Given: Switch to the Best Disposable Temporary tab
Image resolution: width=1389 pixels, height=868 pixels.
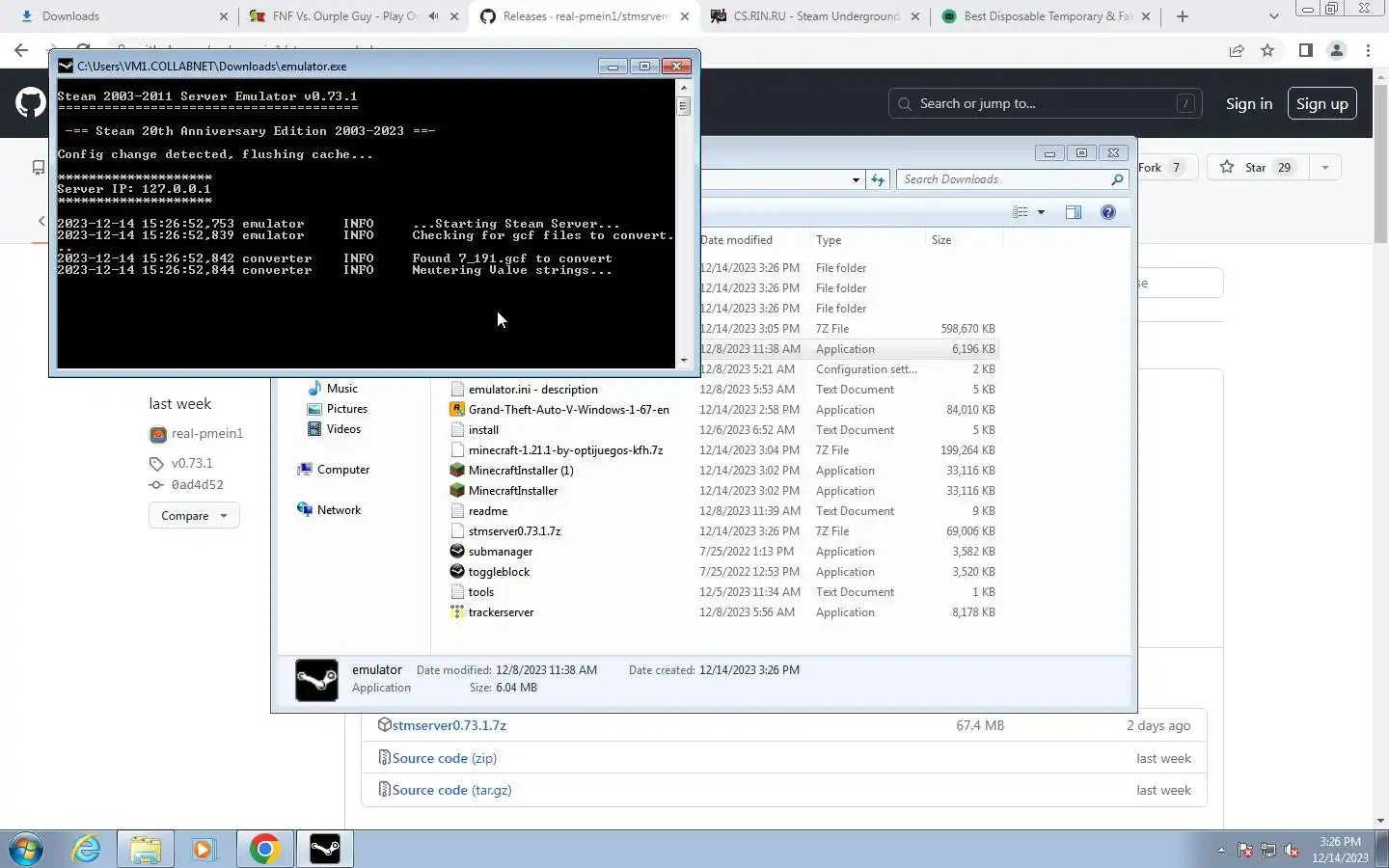Looking at the screenshot, I should [x=1047, y=16].
